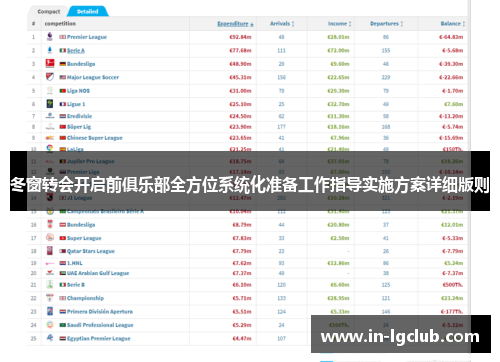This screenshot has height=362, width=500.
Task: Open the 1.HNL link
Action: [x=75, y=263]
